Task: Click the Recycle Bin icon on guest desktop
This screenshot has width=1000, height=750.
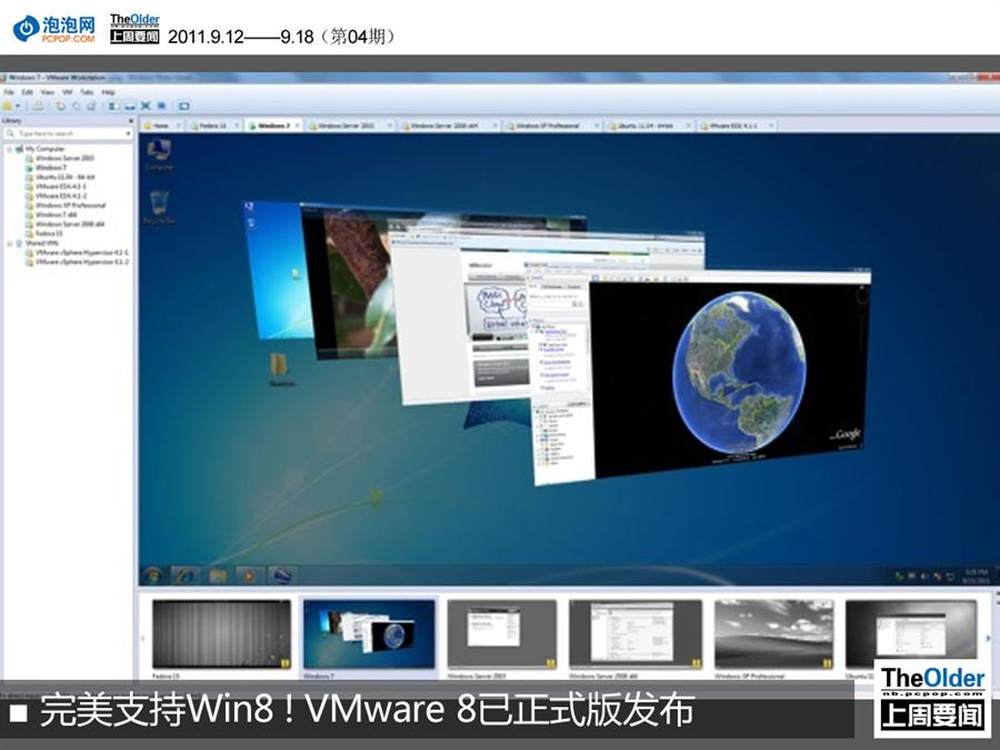Action: (x=159, y=207)
